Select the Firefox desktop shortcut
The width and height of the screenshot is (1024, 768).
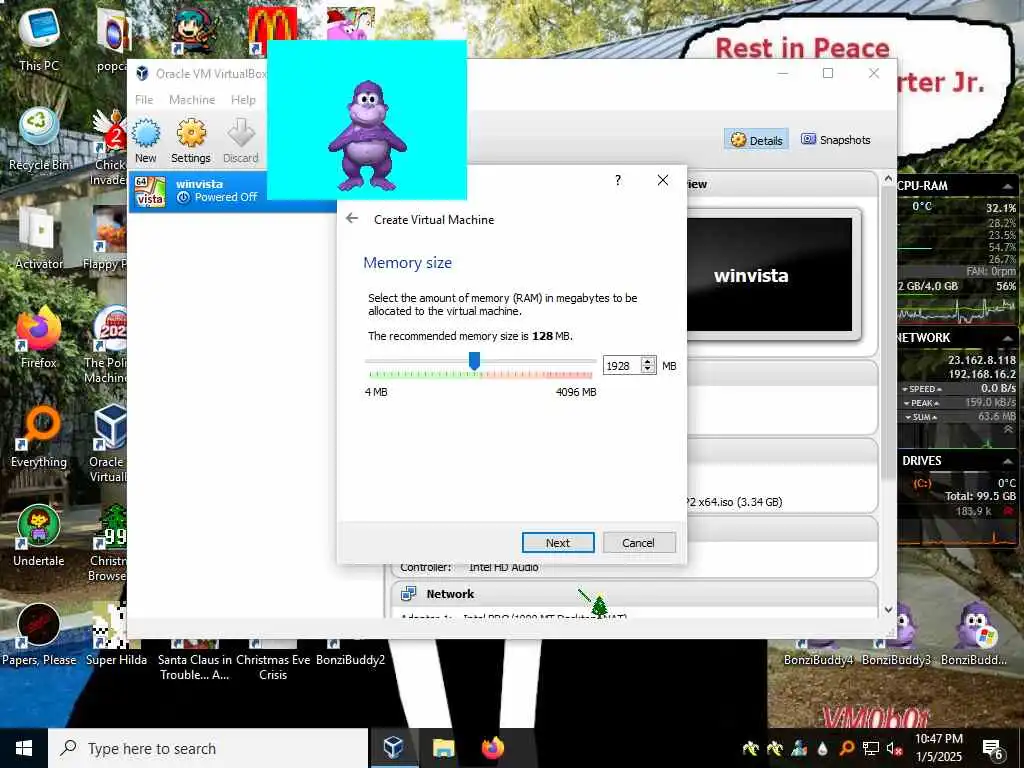pyautogui.click(x=39, y=337)
